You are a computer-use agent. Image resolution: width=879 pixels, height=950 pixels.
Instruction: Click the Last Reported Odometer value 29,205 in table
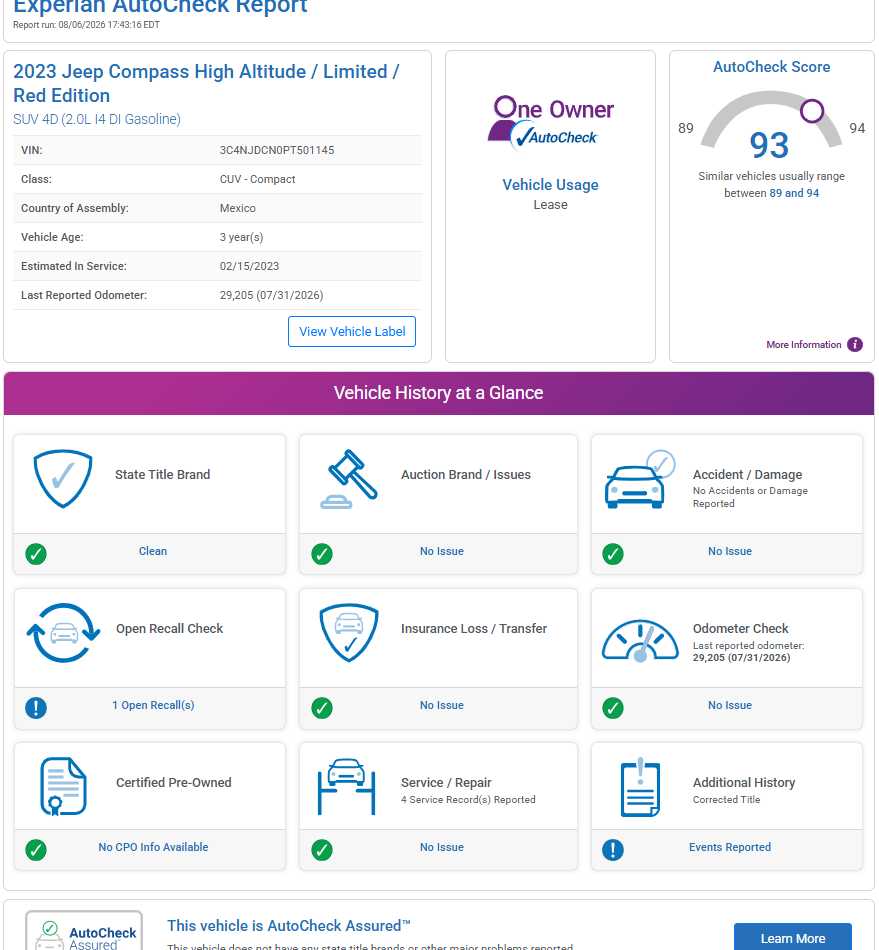(x=271, y=295)
